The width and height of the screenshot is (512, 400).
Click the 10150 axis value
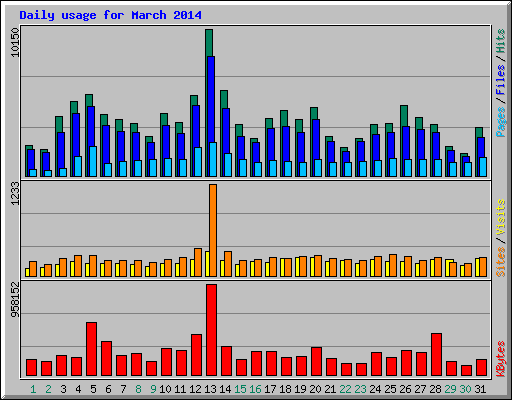(x=15, y=42)
